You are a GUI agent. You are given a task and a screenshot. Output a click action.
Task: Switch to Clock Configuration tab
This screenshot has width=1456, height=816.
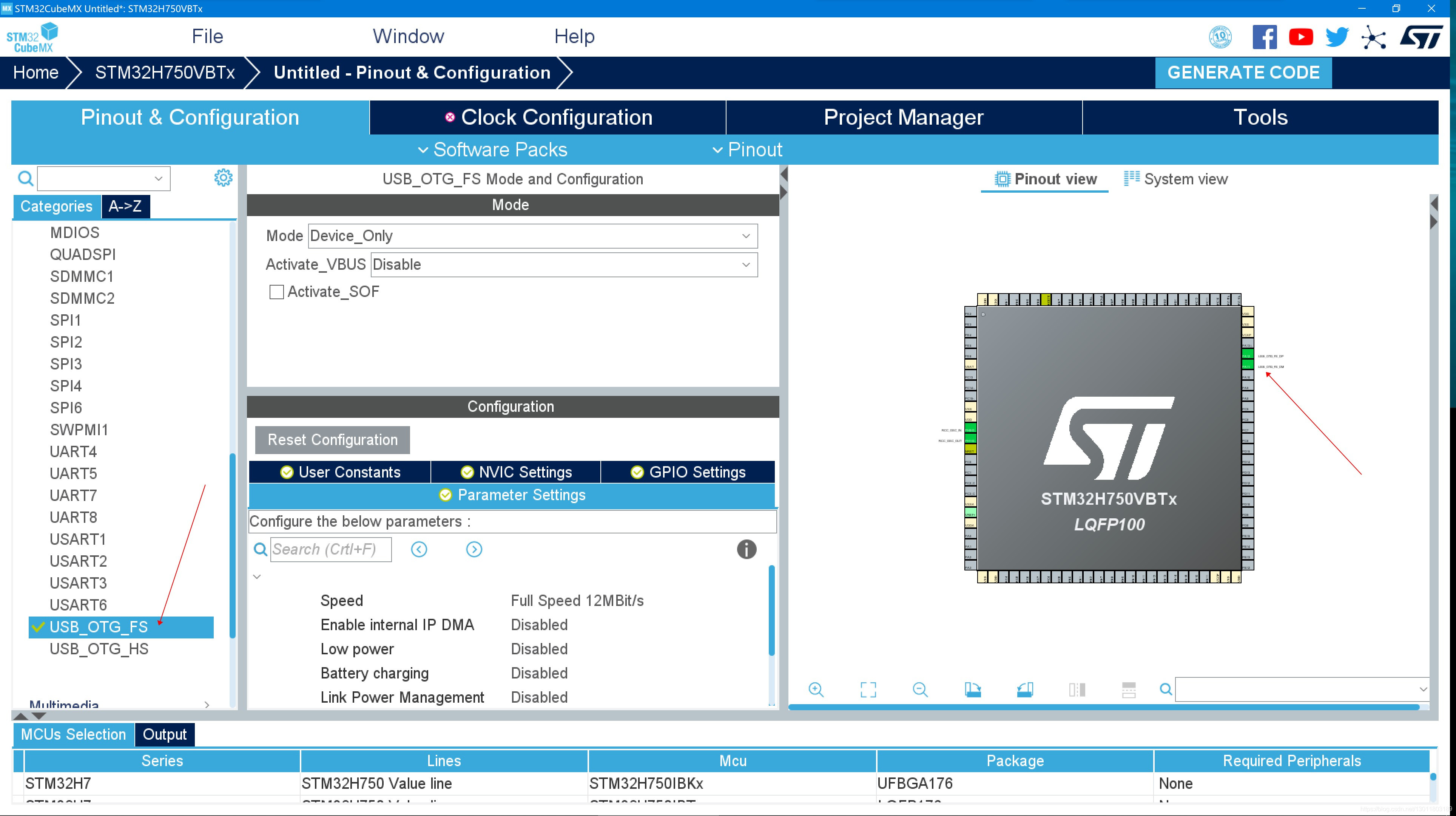click(548, 117)
